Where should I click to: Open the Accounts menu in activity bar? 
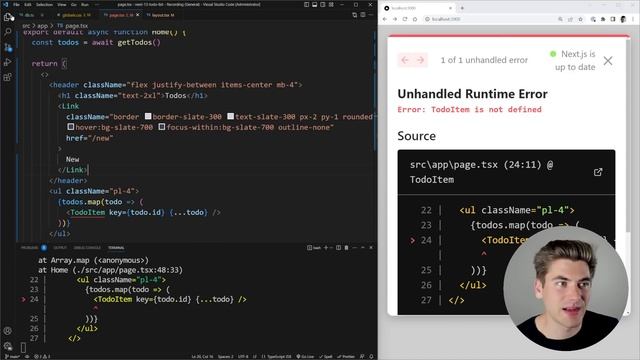pyautogui.click(x=8, y=331)
